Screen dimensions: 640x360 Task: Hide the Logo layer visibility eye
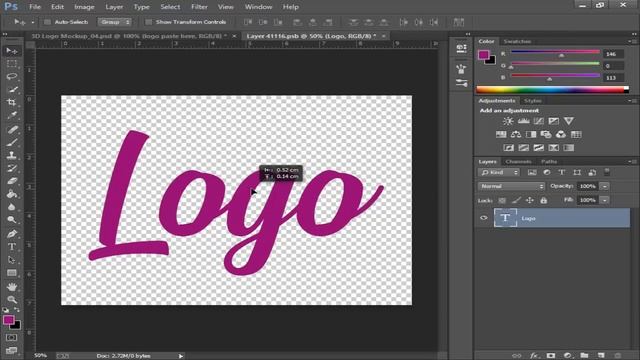pyautogui.click(x=484, y=218)
